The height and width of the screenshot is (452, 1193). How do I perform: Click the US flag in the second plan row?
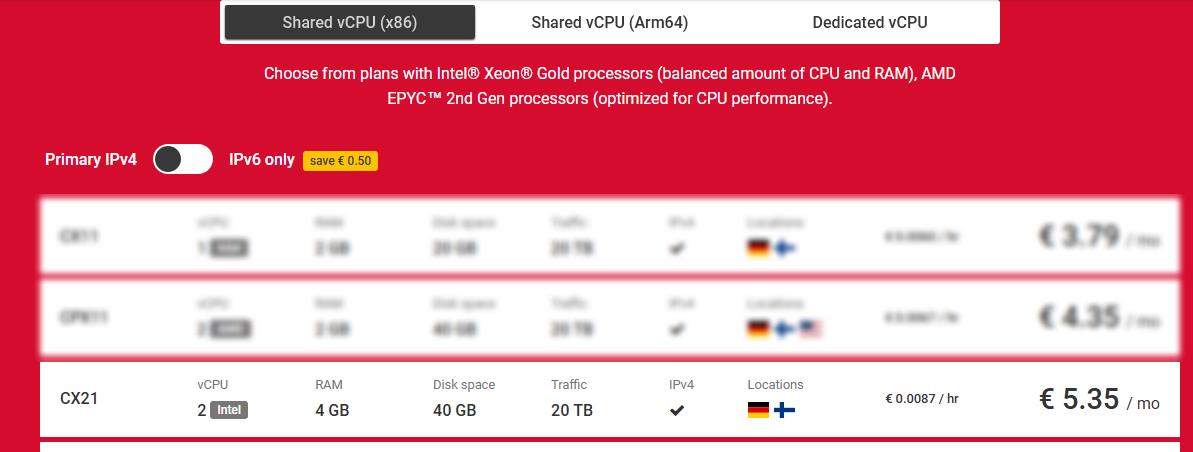click(811, 328)
